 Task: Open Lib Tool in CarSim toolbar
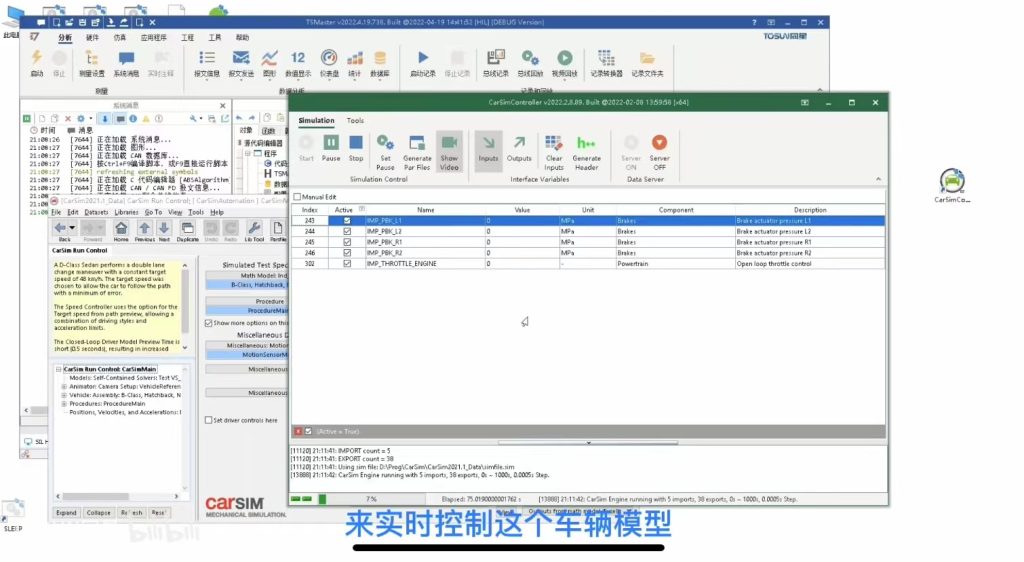(255, 231)
